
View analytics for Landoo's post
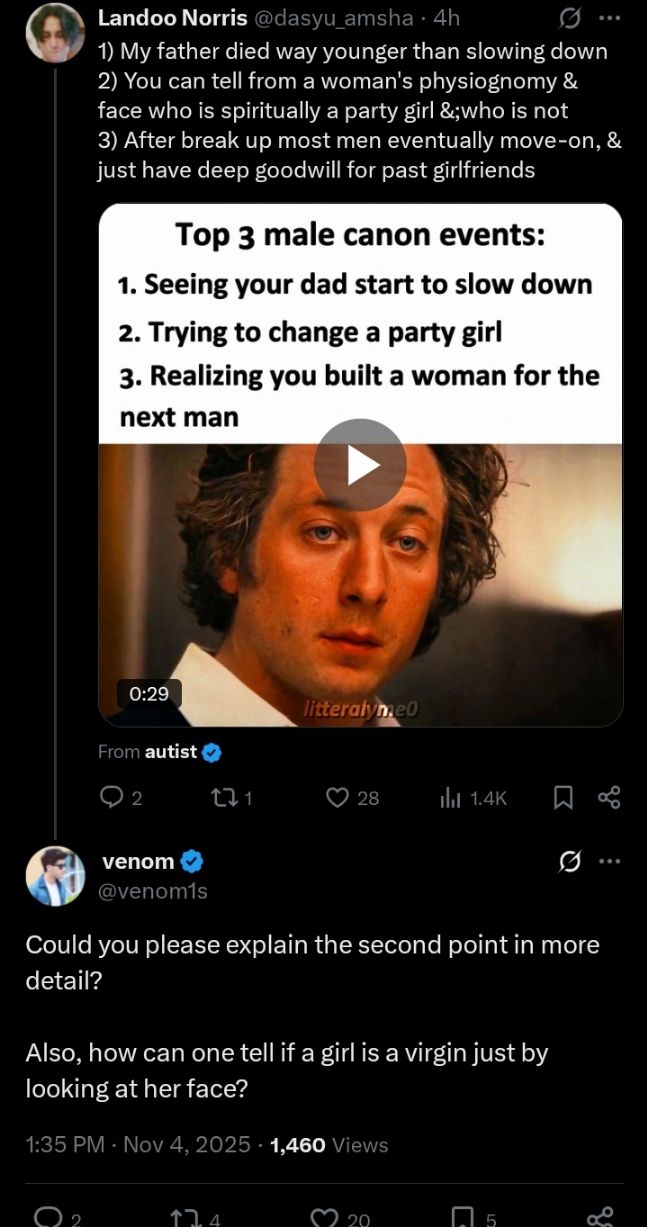click(x=451, y=797)
